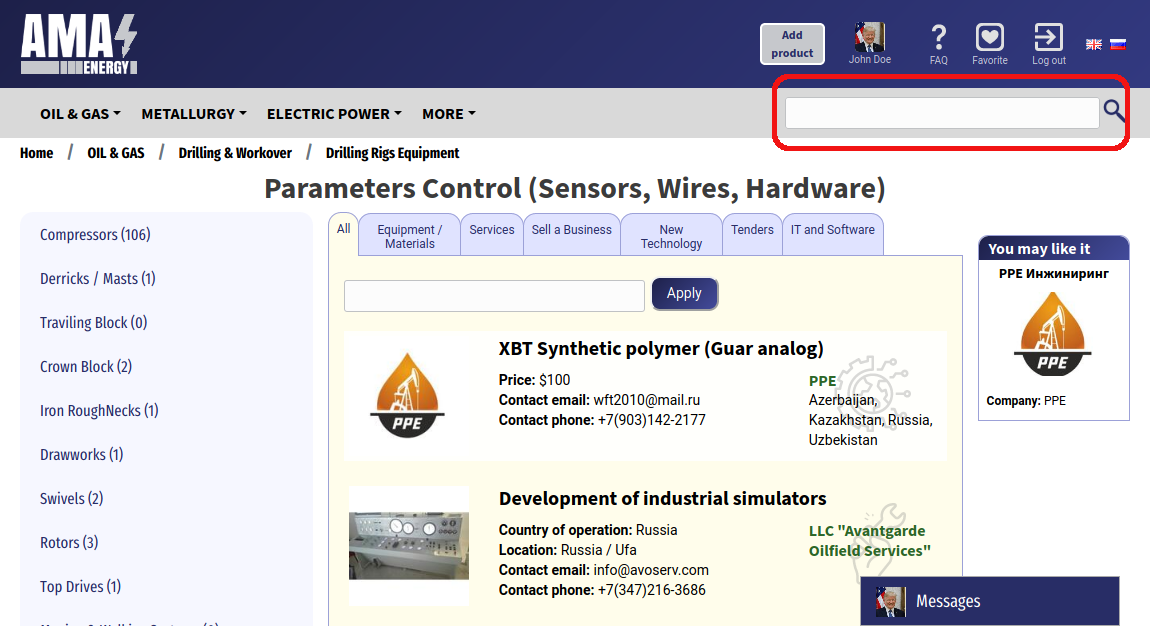Screen dimensions: 1150x626
Task: Select the Tenders tab
Action: (752, 230)
